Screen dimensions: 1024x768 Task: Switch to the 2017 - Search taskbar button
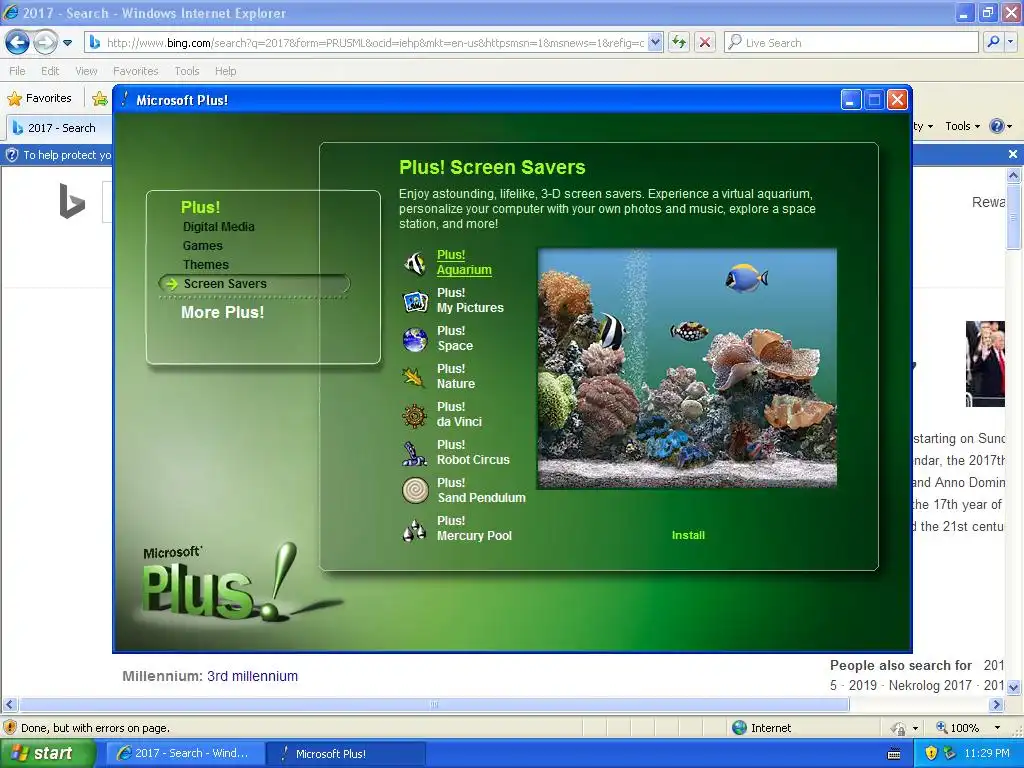click(x=184, y=753)
